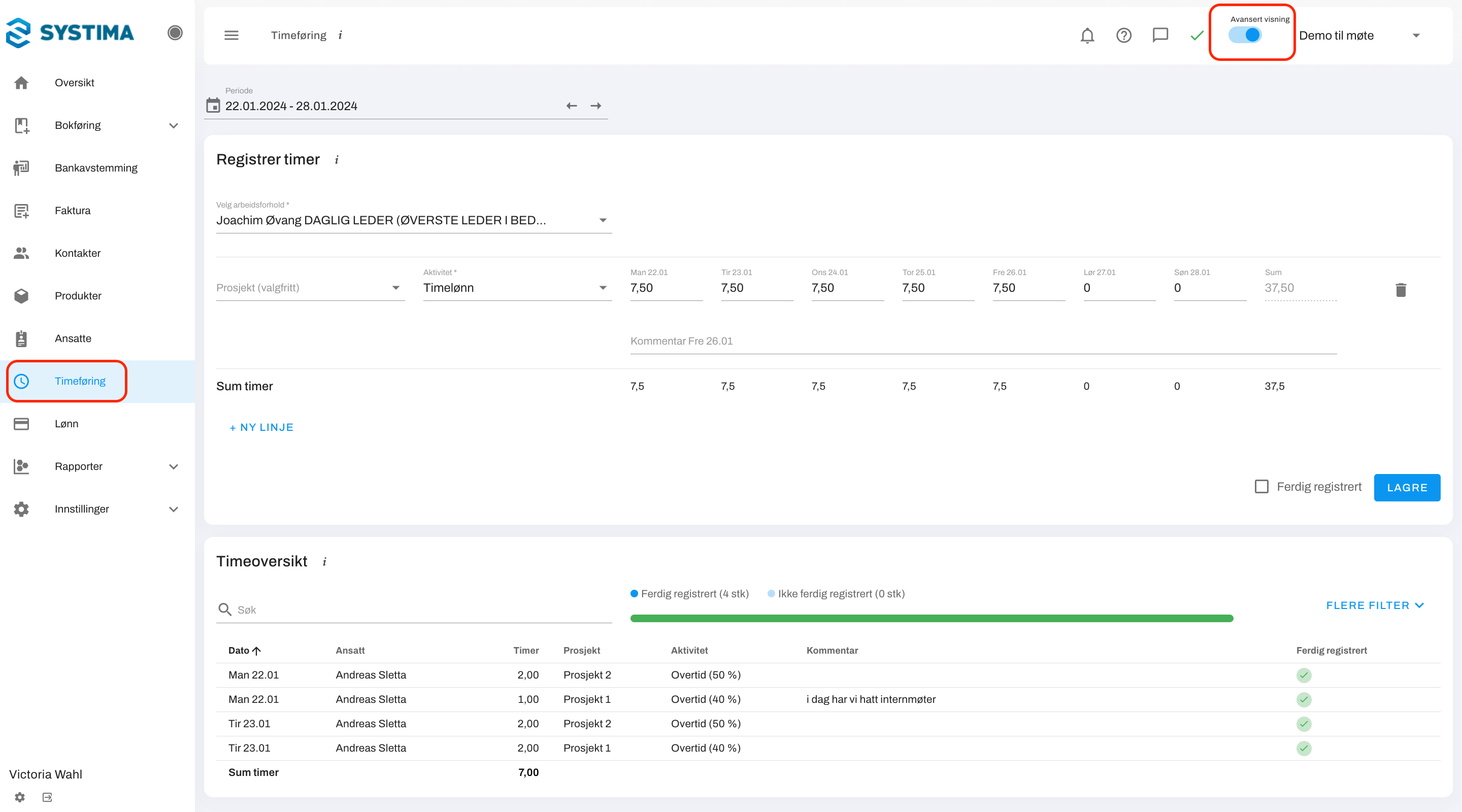
Task: Open Ansatte in the sidebar
Action: pyautogui.click(x=73, y=338)
